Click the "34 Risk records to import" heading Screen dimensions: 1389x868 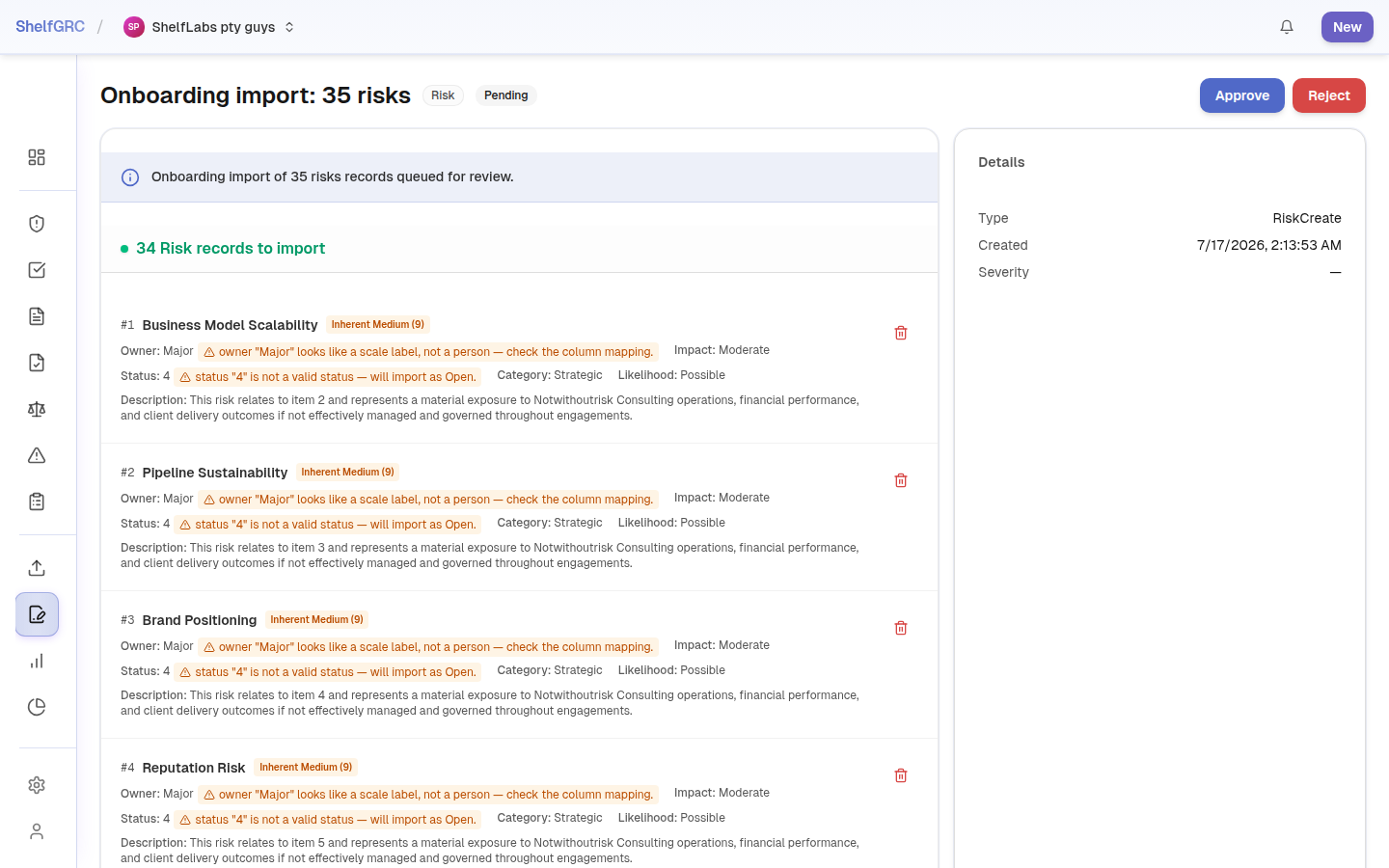(231, 248)
